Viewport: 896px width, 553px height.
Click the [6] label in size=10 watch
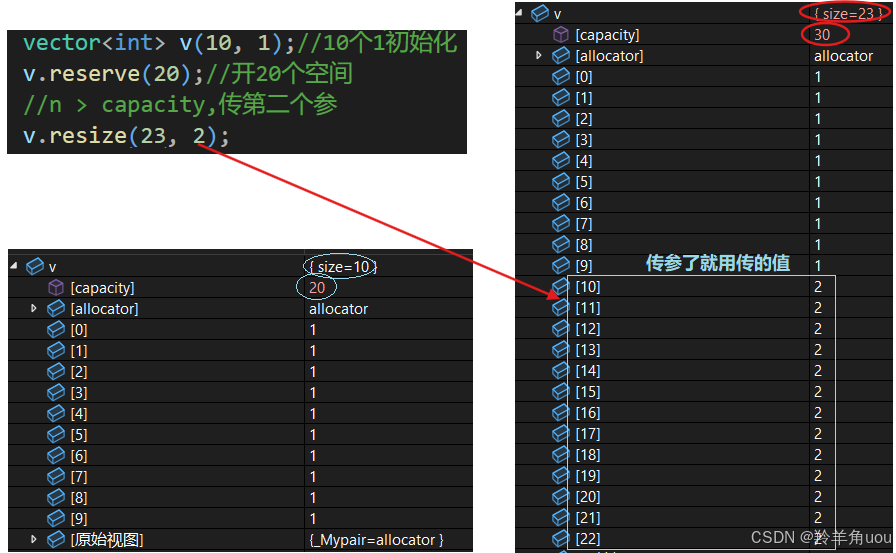pyautogui.click(x=79, y=456)
